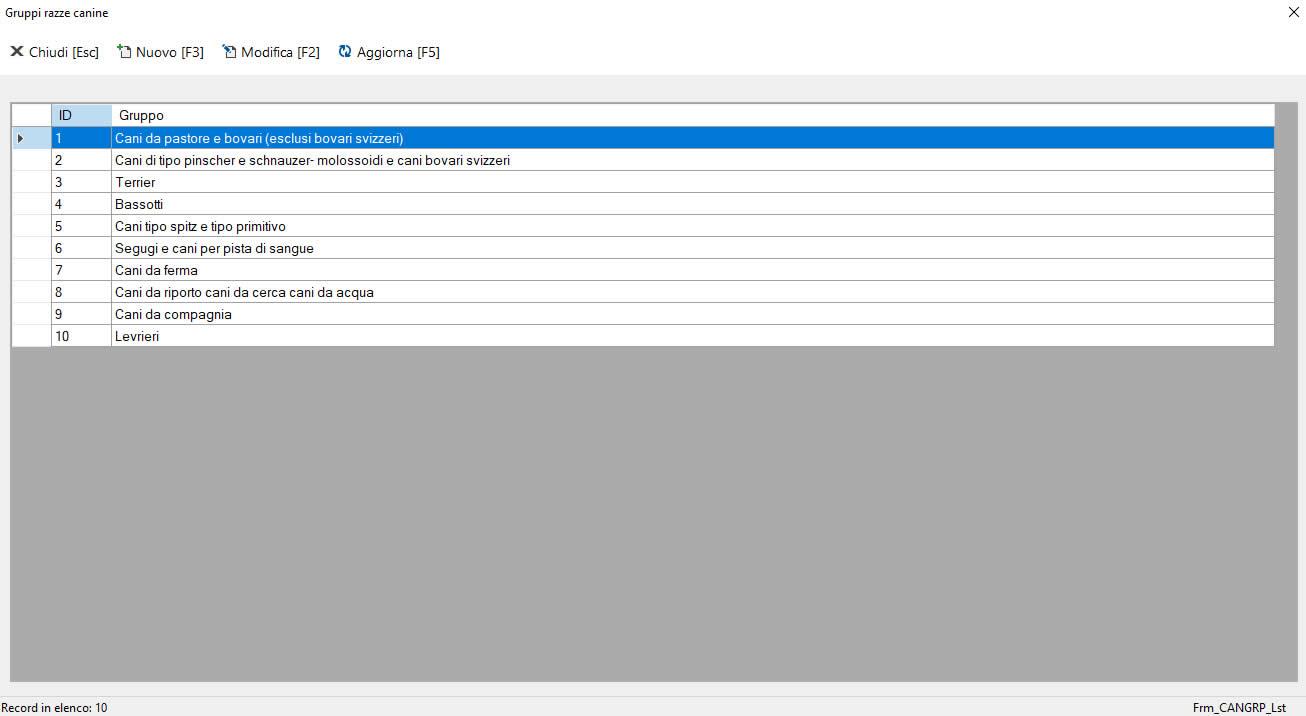The width and height of the screenshot is (1306, 716).
Task: Click the Aggiorna refresh icon
Action: pos(346,51)
